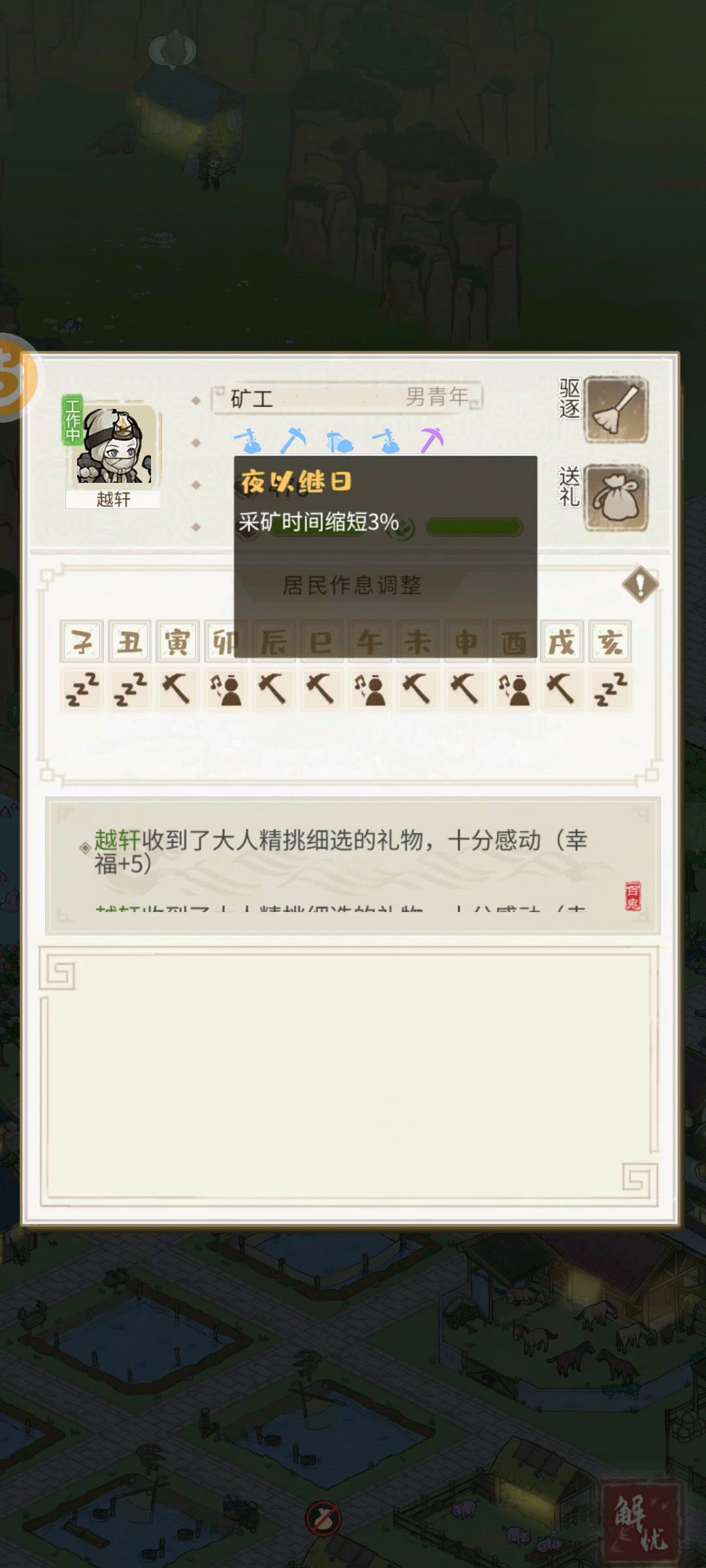Click the 矿工 occupation field
Viewport: 706px width, 1568px height.
coord(346,397)
